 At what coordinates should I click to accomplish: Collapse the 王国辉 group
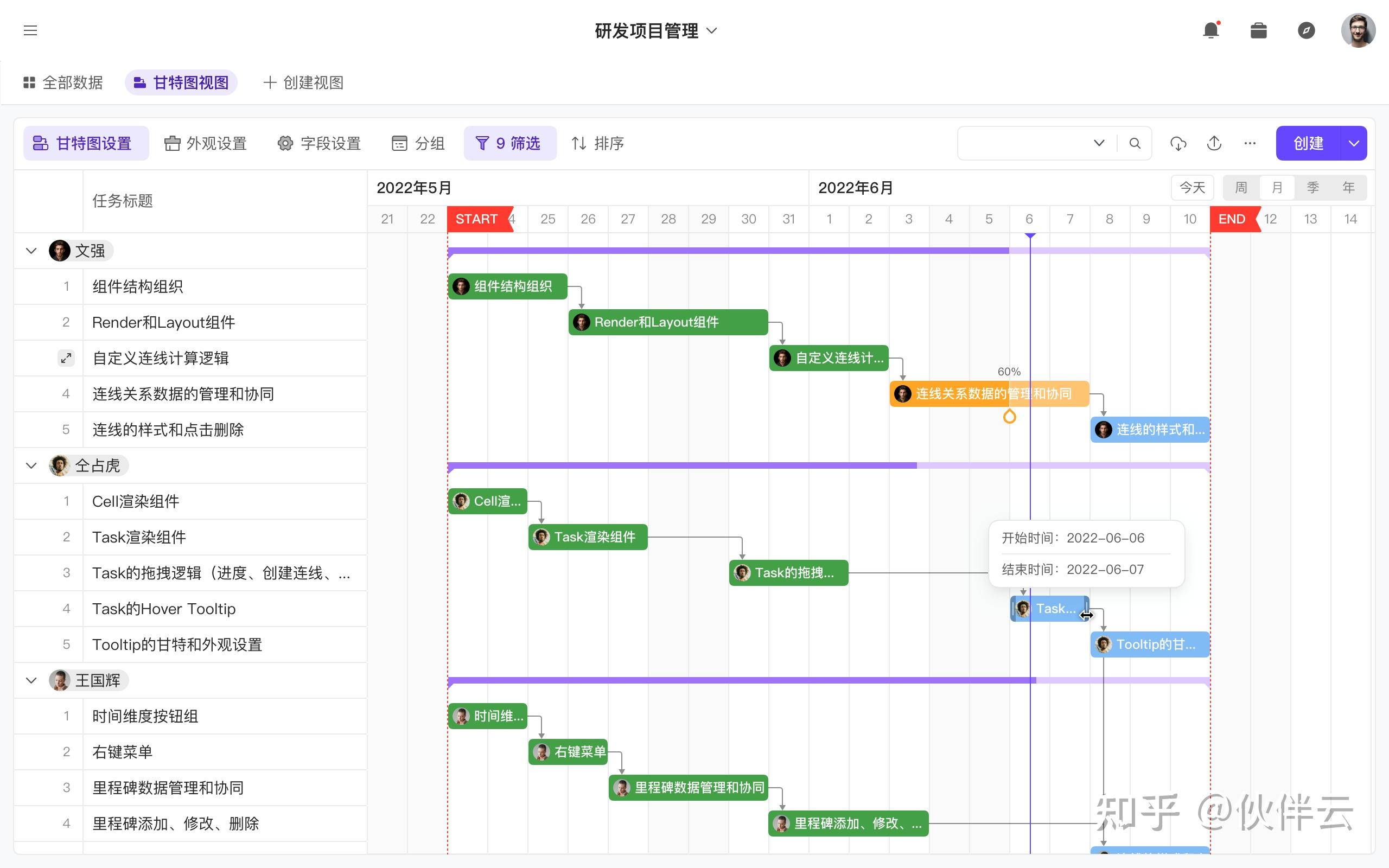(x=31, y=680)
